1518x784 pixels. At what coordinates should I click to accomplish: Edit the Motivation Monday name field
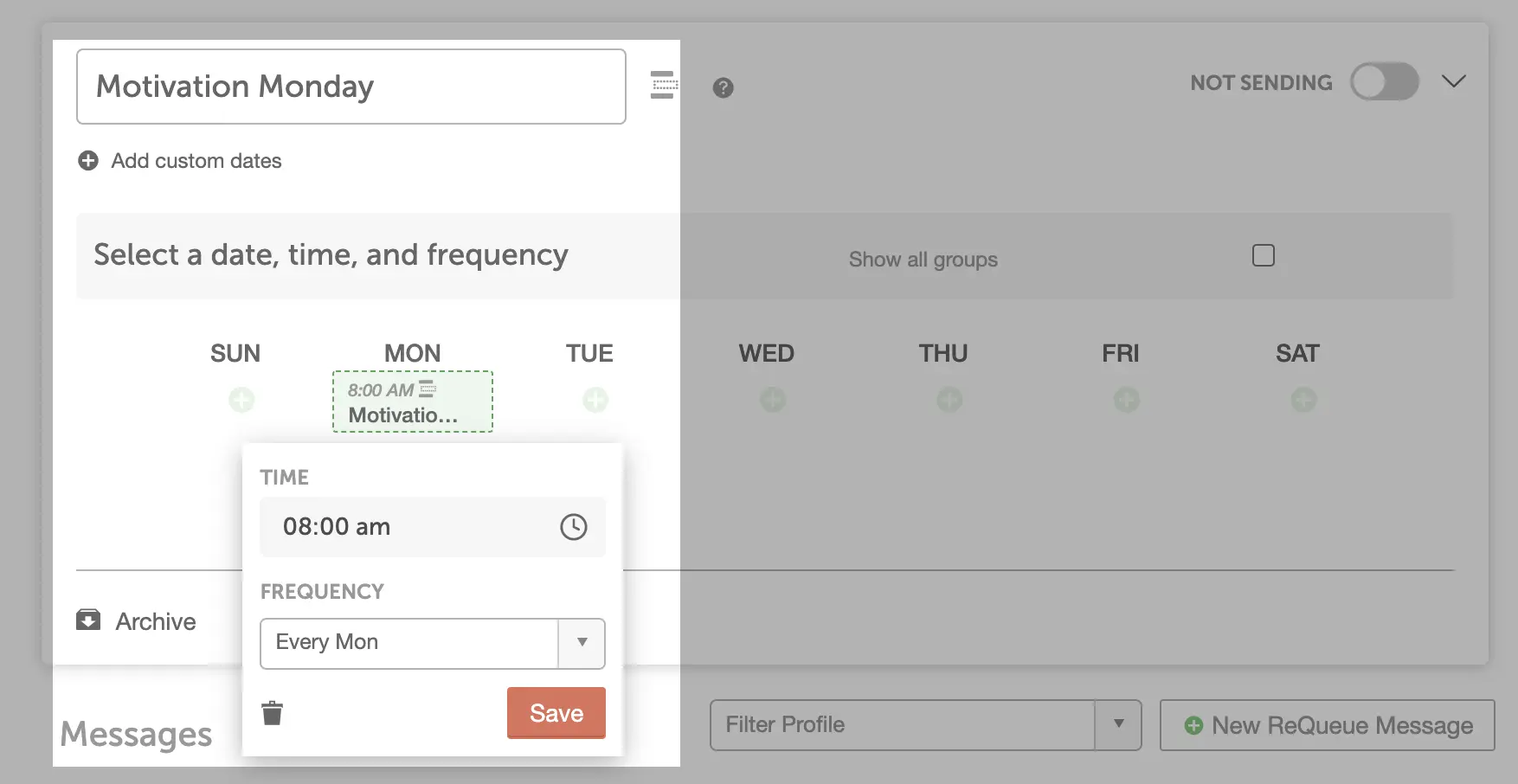tap(351, 87)
